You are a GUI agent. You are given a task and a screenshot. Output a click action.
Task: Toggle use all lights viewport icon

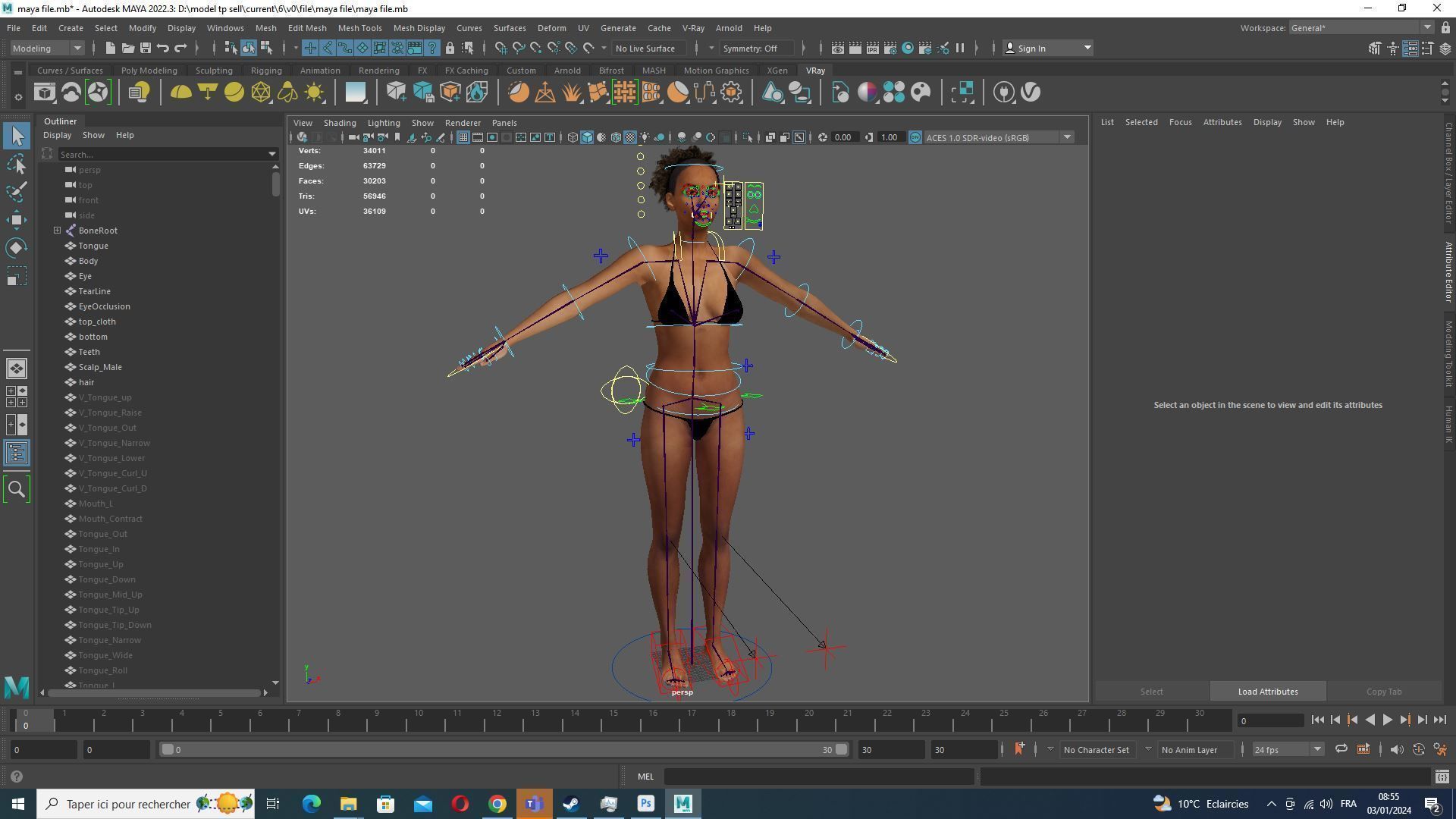645,138
